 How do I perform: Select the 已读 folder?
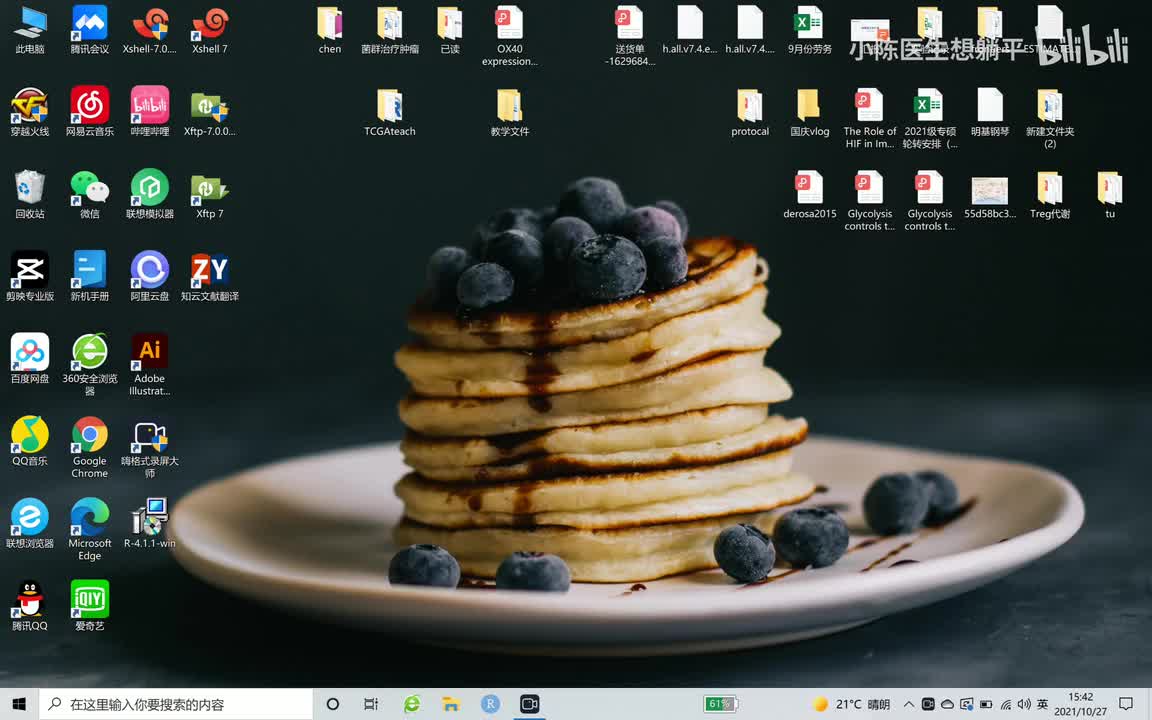click(450, 30)
